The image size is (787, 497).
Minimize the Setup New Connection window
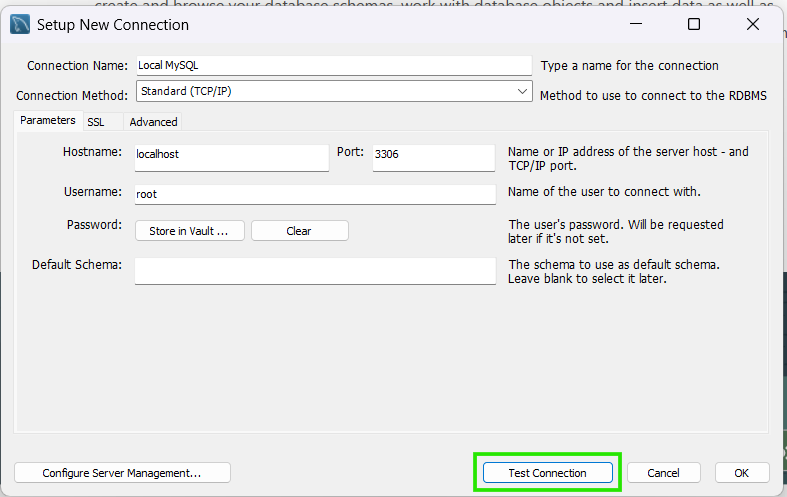click(636, 24)
